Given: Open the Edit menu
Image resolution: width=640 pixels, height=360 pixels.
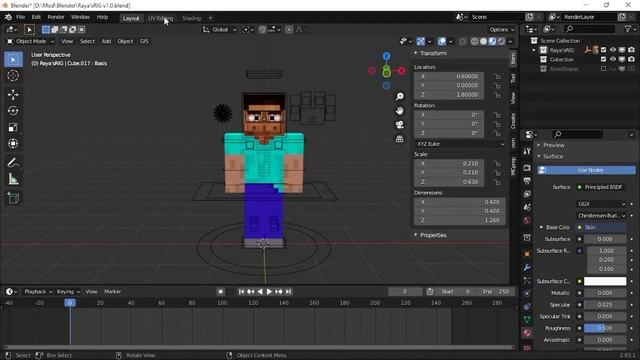Looking at the screenshot, I should [36, 17].
